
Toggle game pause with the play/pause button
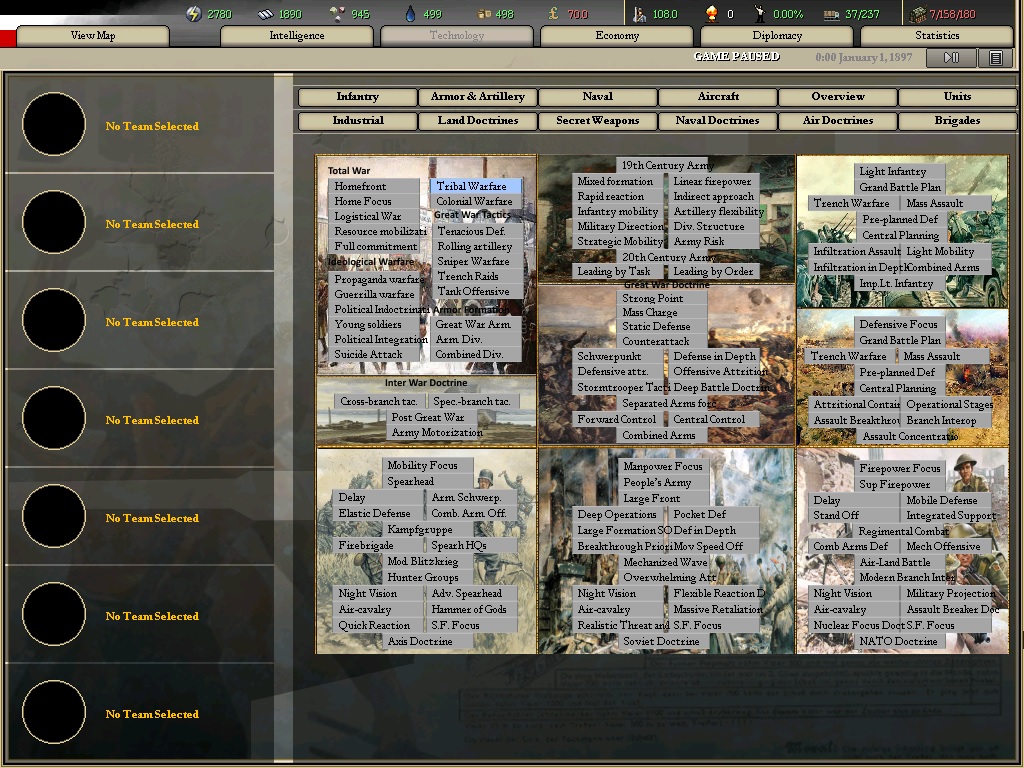coord(951,58)
